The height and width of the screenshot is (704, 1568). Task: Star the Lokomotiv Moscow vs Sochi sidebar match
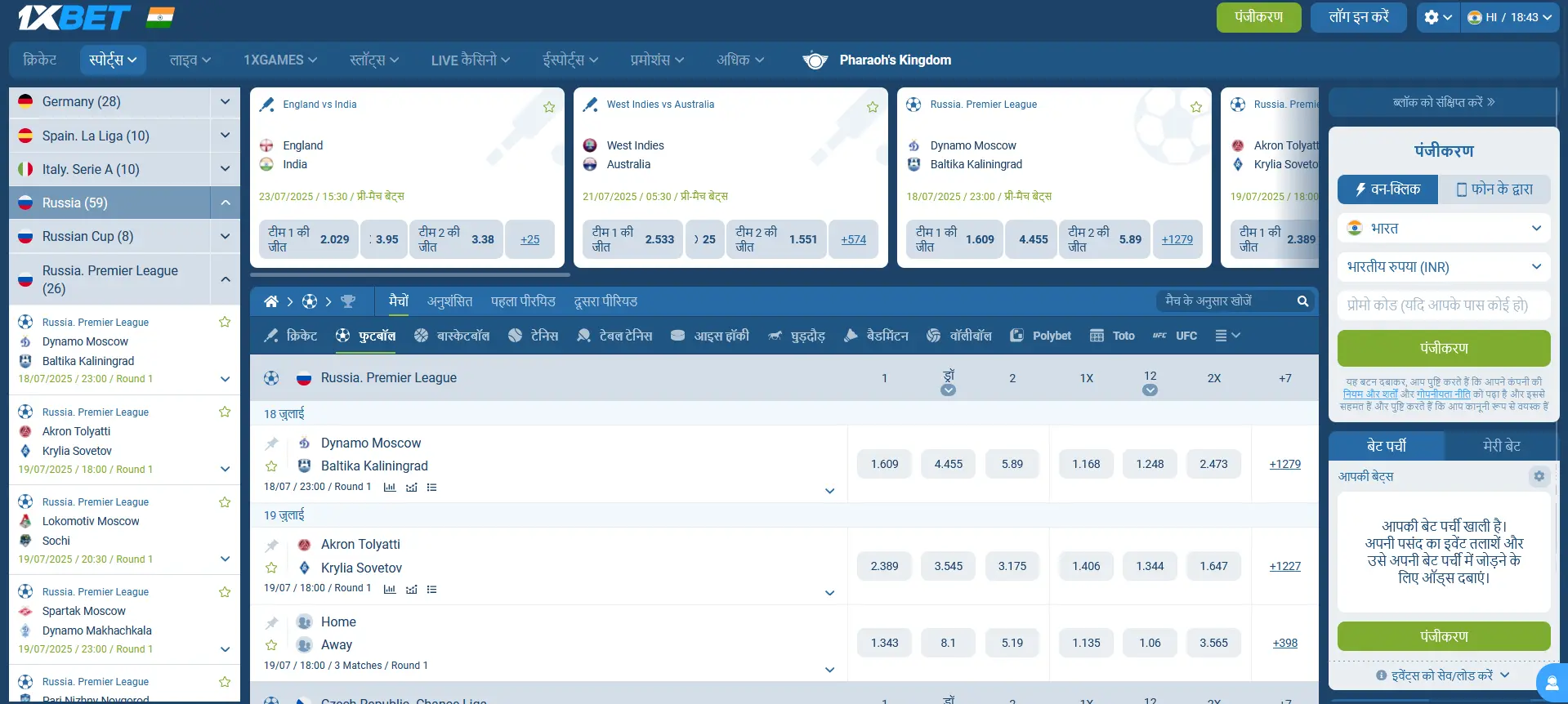pyautogui.click(x=225, y=502)
